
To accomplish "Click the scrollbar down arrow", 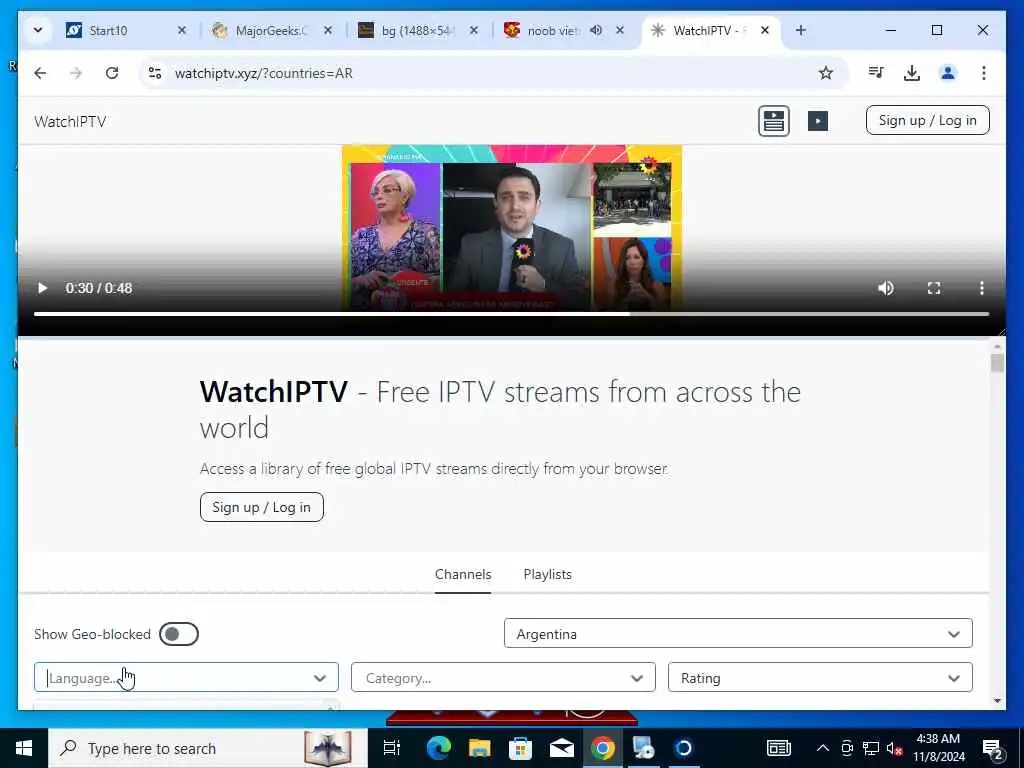I will coord(997,701).
